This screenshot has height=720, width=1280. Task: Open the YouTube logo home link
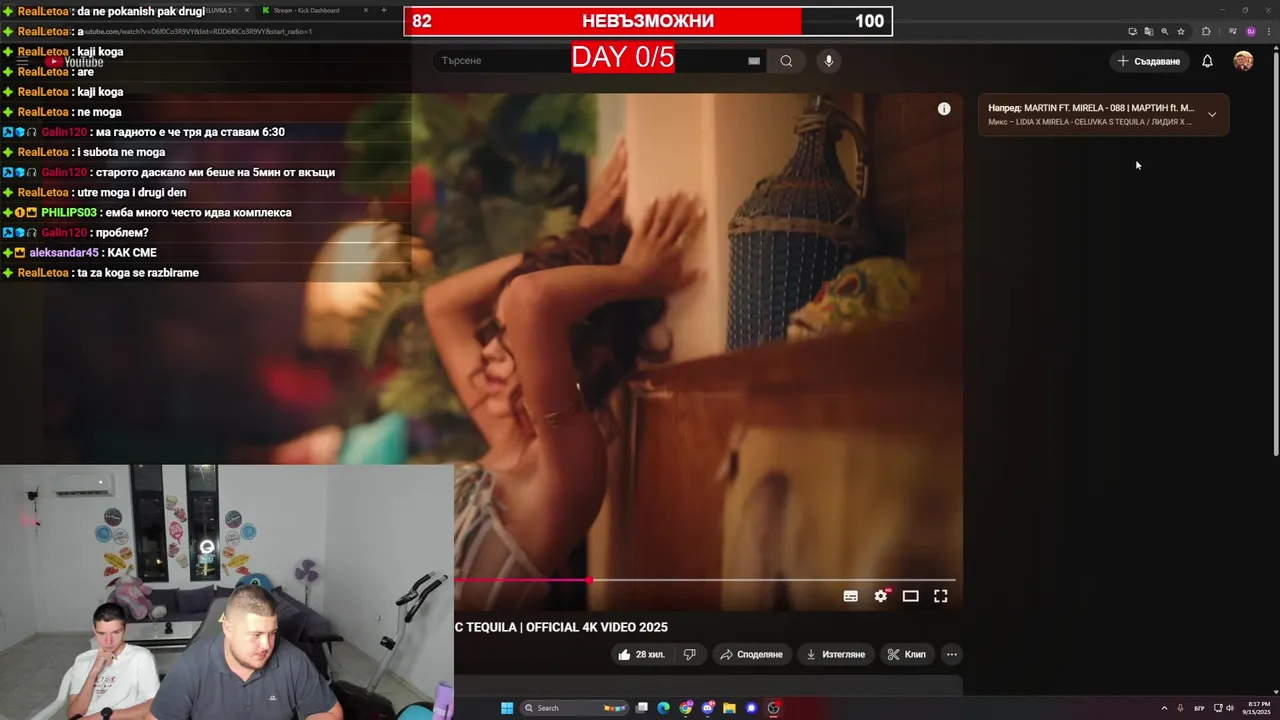coord(74,62)
